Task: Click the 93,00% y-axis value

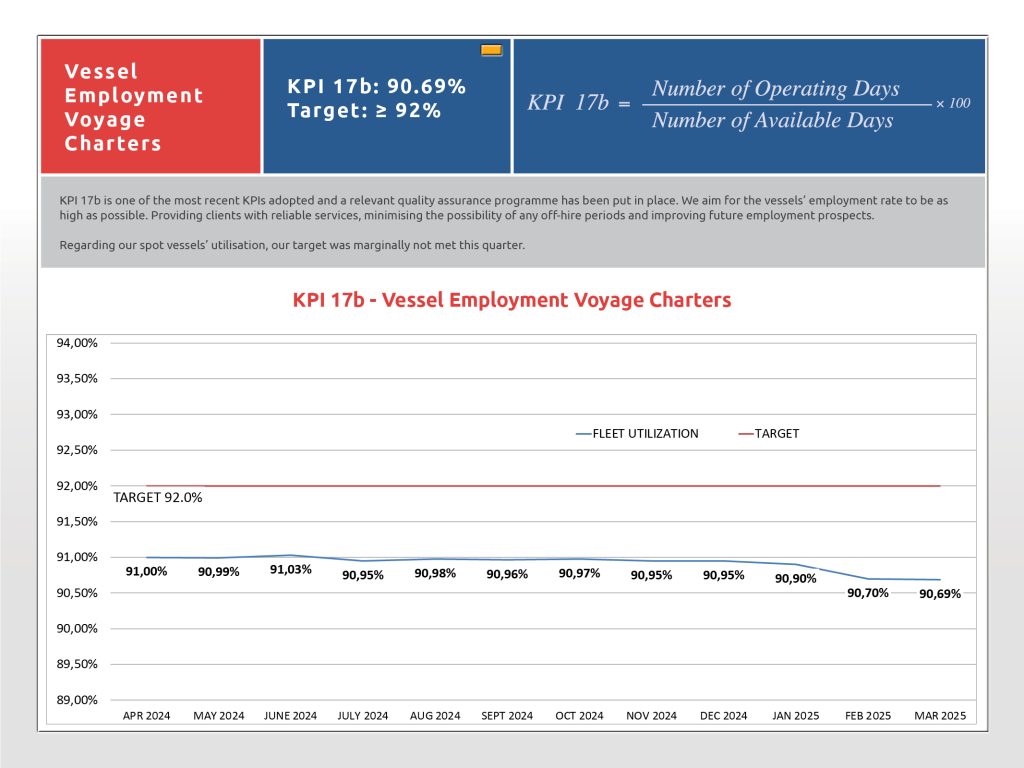Action: tap(77, 415)
